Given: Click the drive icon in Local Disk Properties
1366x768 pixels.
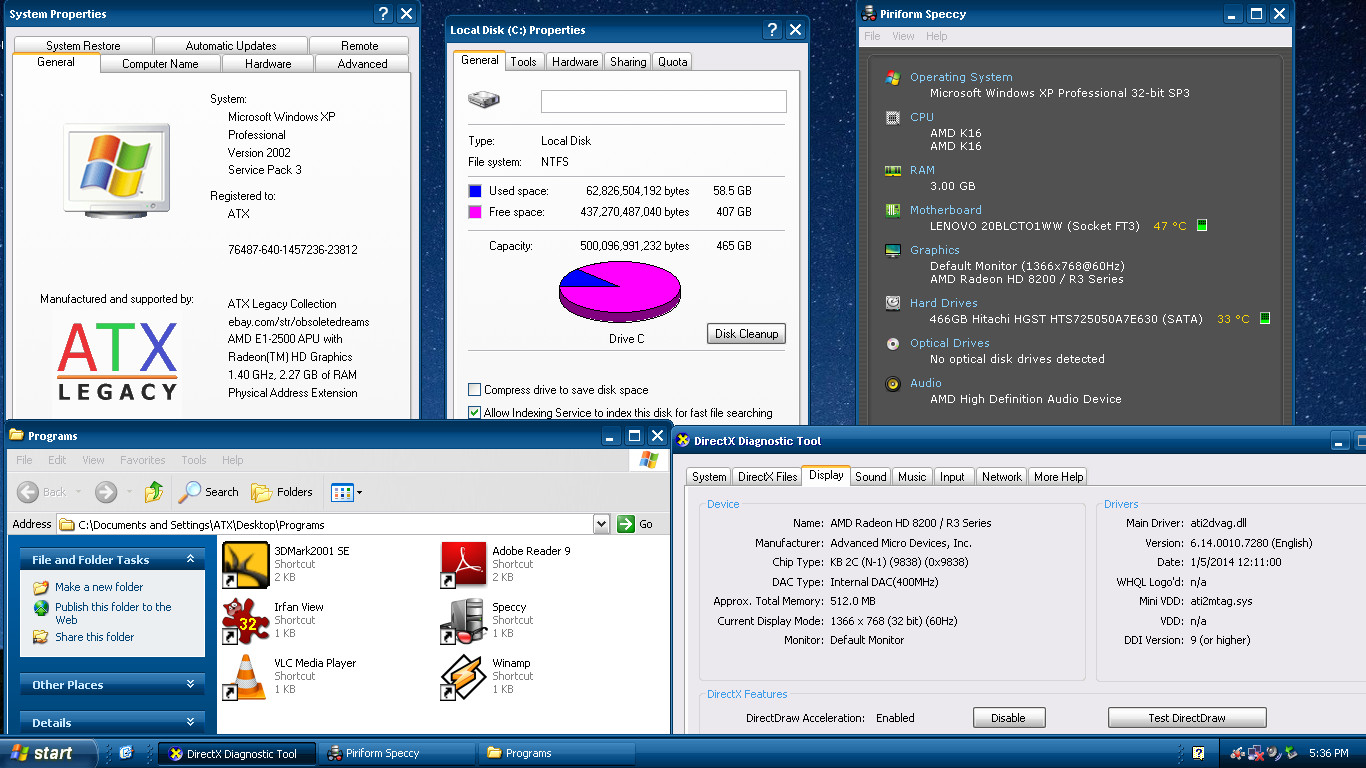Looking at the screenshot, I should point(483,100).
